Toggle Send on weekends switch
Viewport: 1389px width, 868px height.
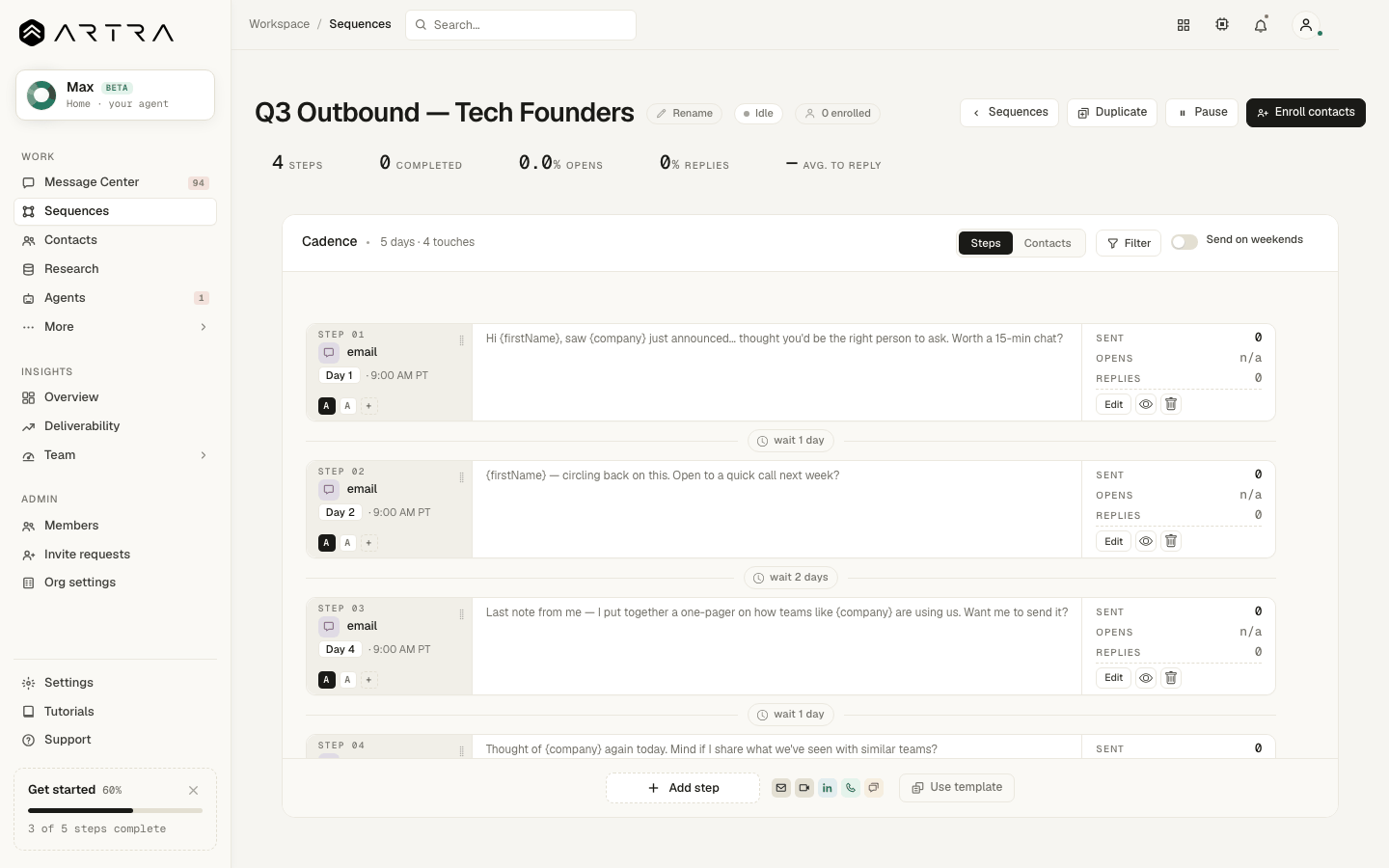[x=1185, y=242]
